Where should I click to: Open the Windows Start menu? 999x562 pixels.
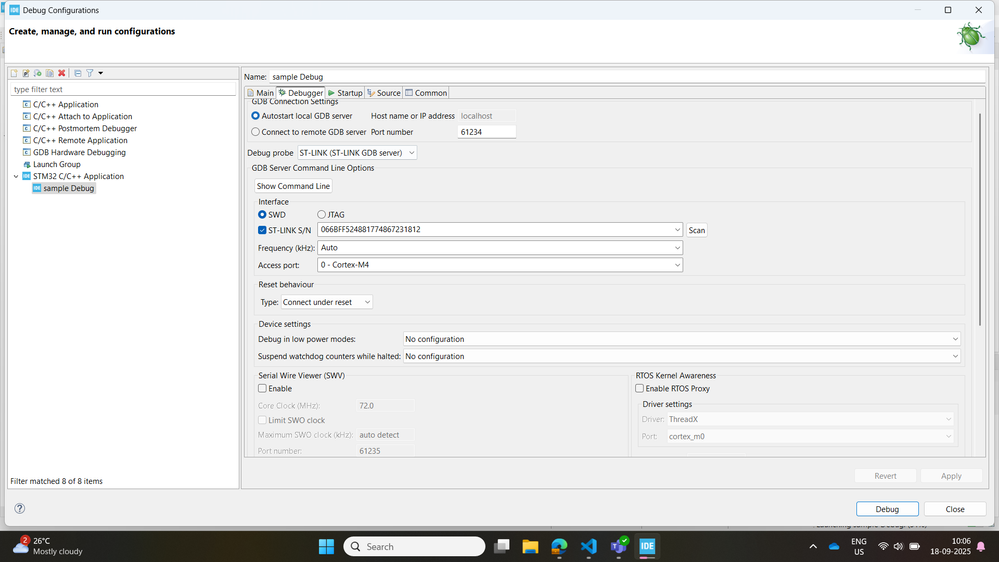326,547
